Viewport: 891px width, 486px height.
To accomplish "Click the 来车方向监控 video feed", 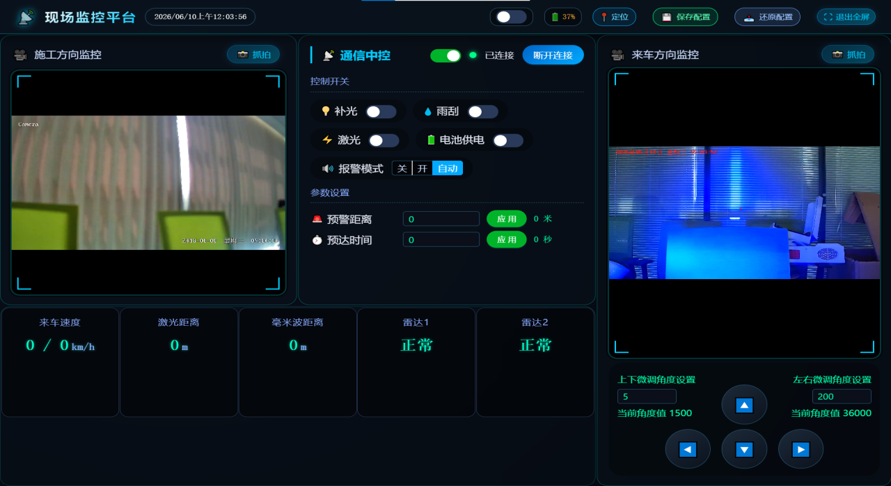I will (x=744, y=213).
